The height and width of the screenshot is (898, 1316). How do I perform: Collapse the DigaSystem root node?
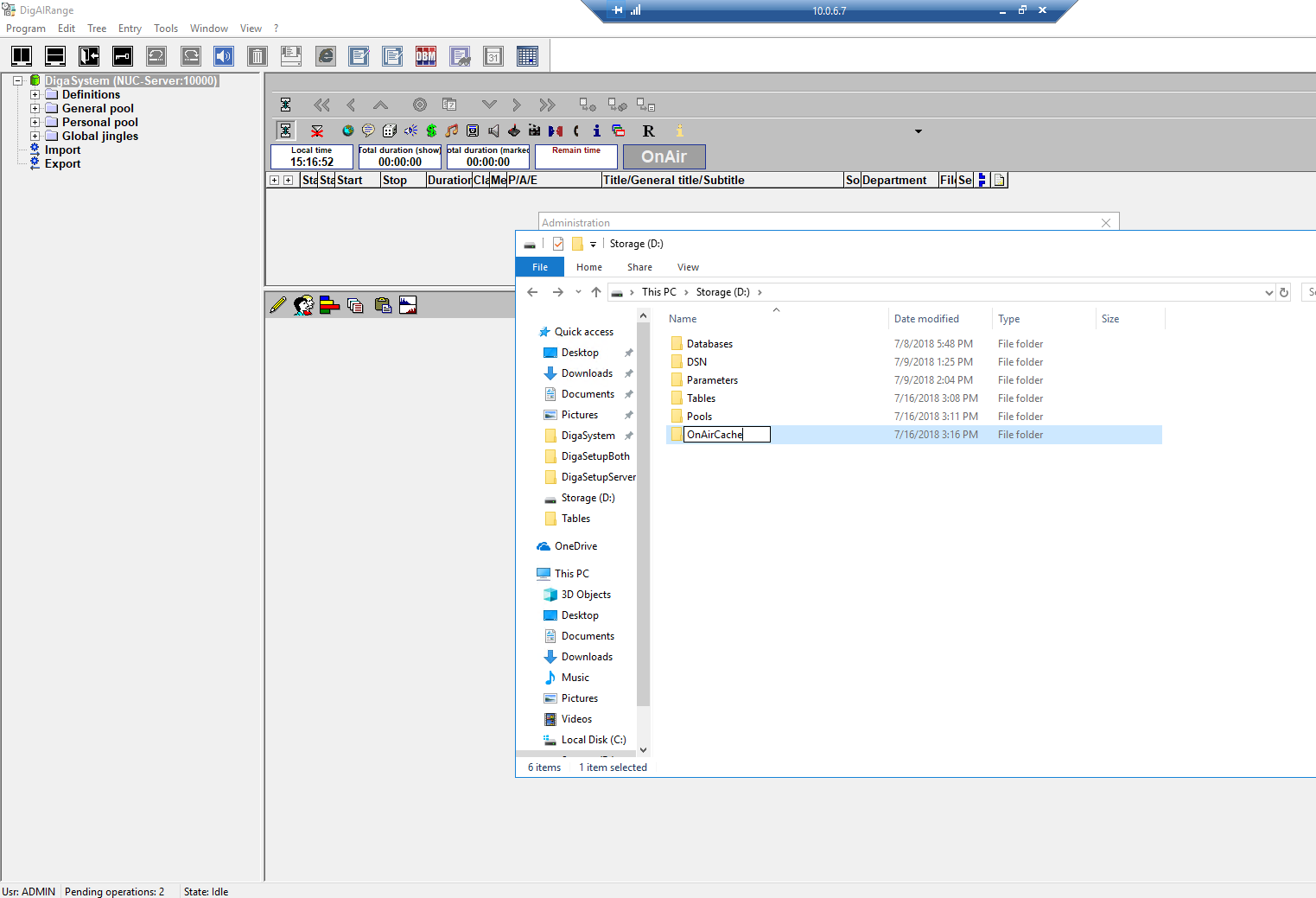(17, 81)
